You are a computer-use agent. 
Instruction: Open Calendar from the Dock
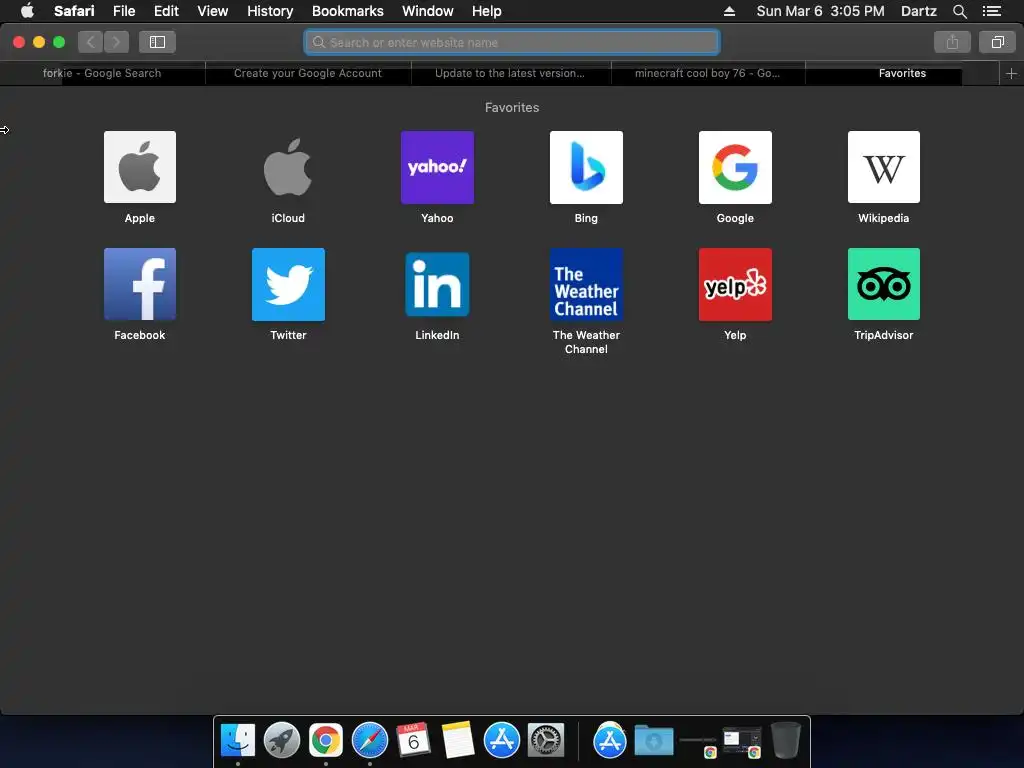(x=413, y=740)
